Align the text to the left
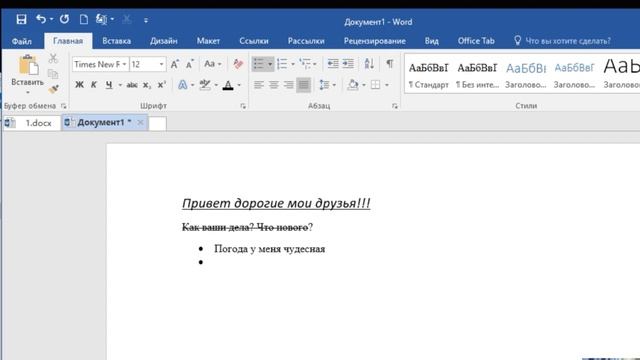Viewport: 640px width, 360px height. pos(258,85)
